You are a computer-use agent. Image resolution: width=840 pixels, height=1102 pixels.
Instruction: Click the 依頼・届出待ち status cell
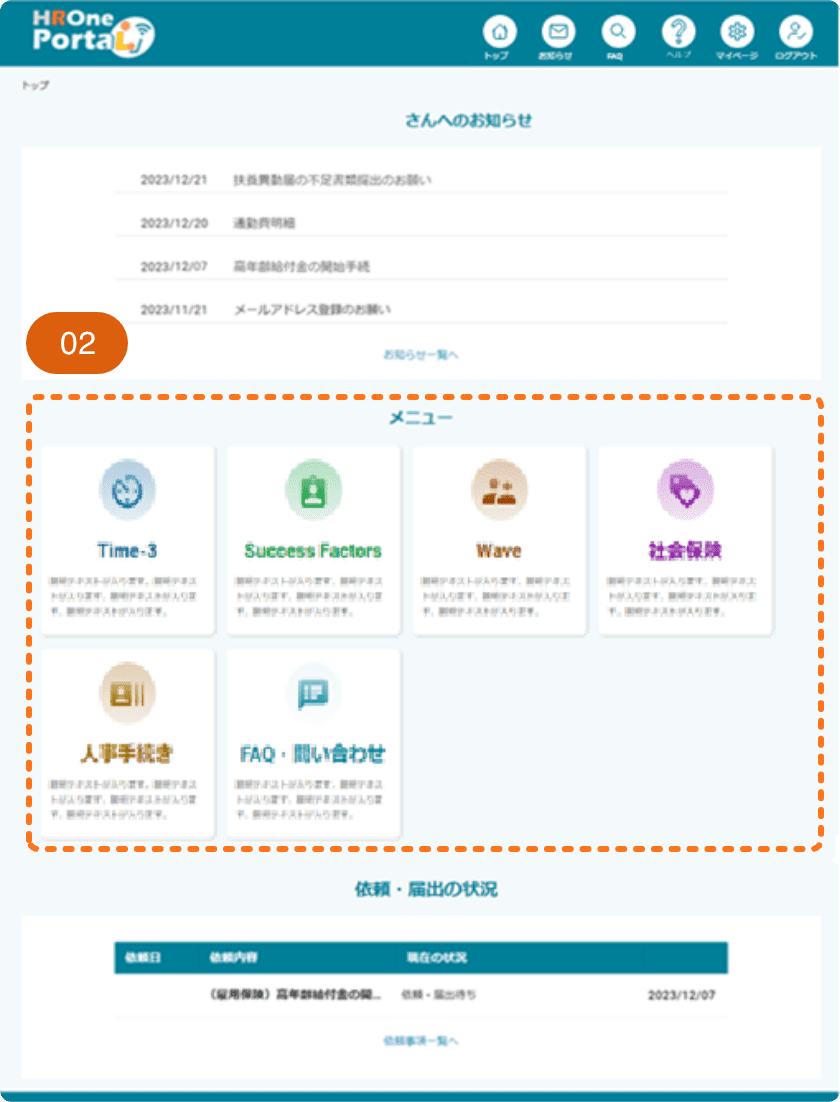pos(439,994)
